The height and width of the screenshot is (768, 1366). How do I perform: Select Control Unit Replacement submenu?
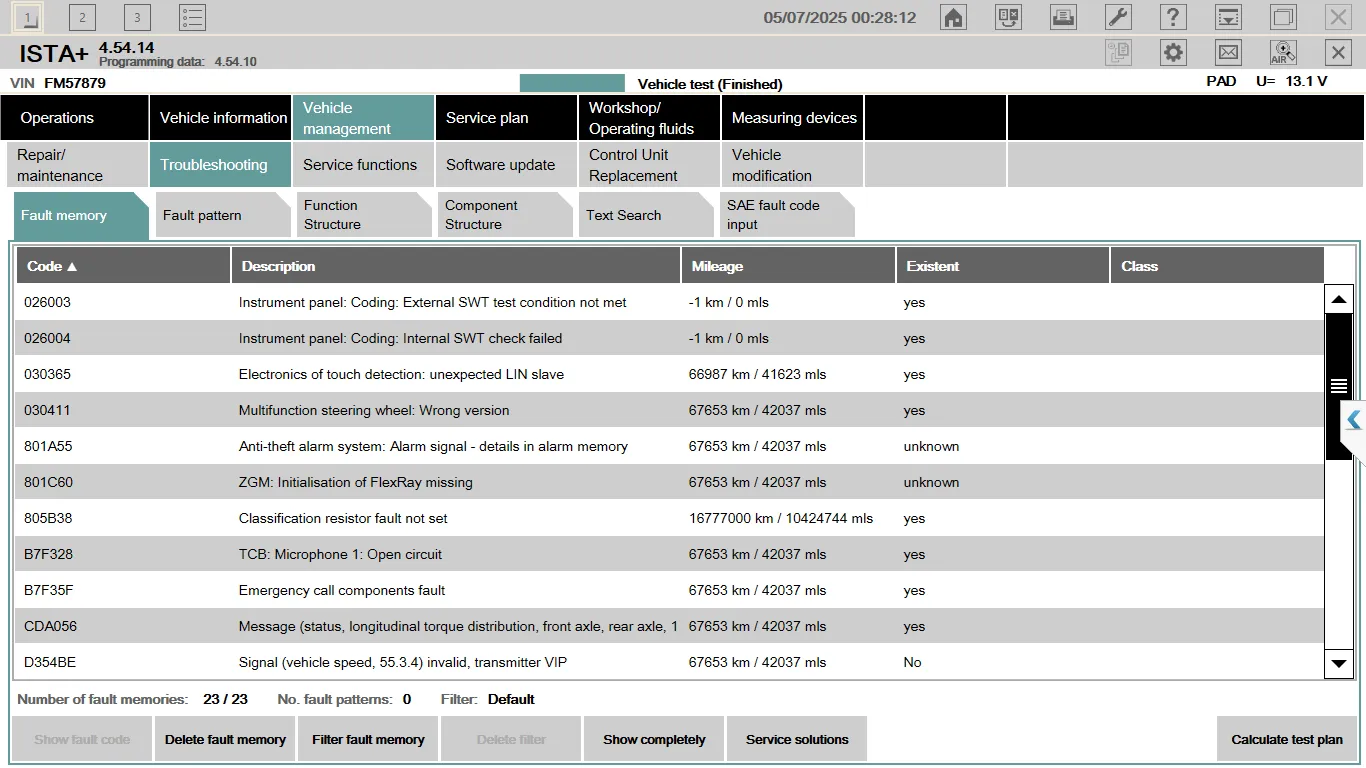649,165
